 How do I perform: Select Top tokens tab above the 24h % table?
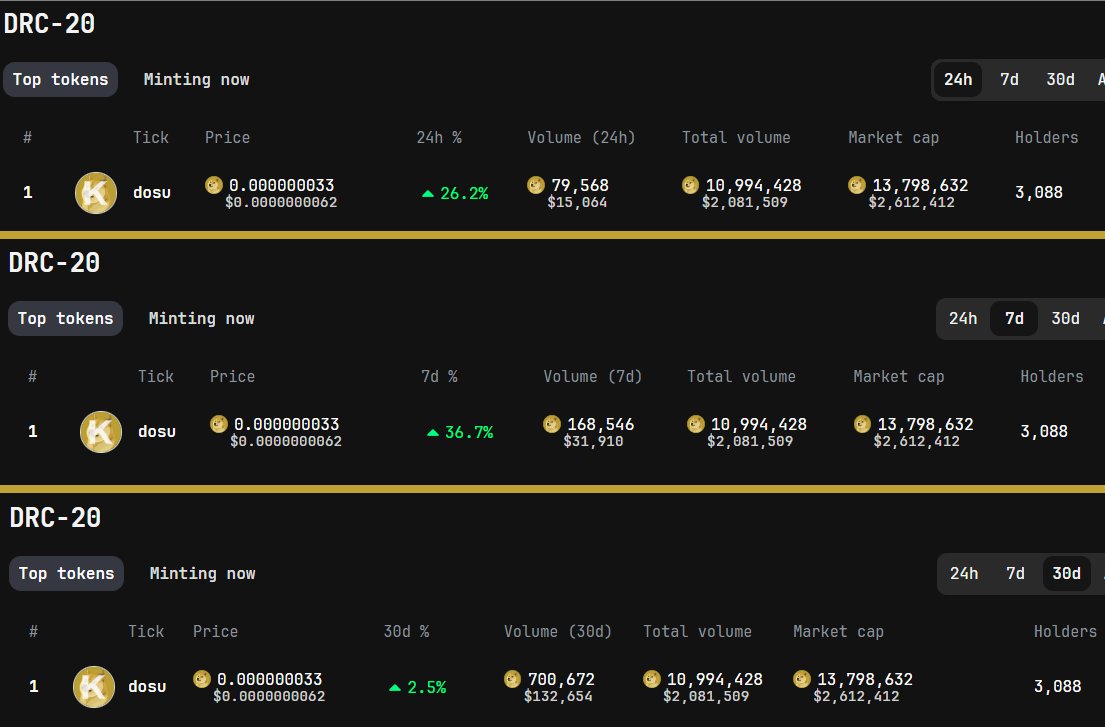click(x=61, y=80)
